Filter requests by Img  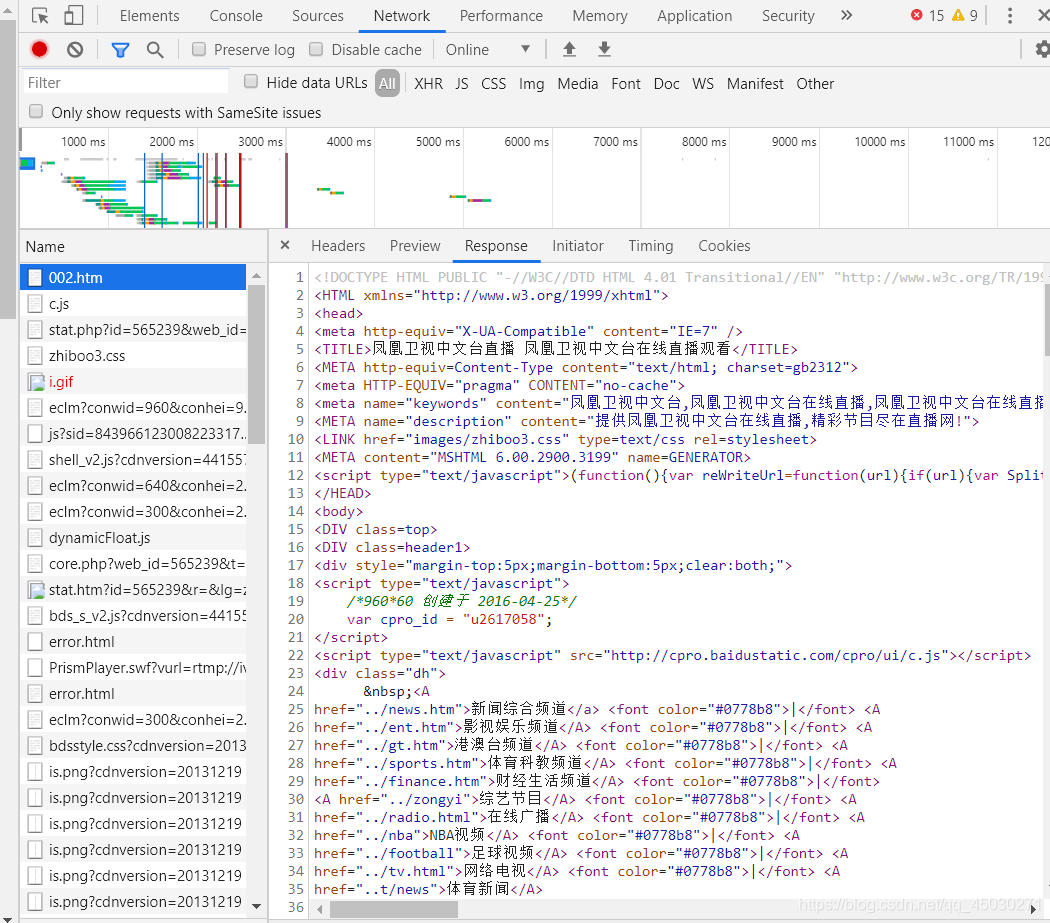[x=532, y=84]
